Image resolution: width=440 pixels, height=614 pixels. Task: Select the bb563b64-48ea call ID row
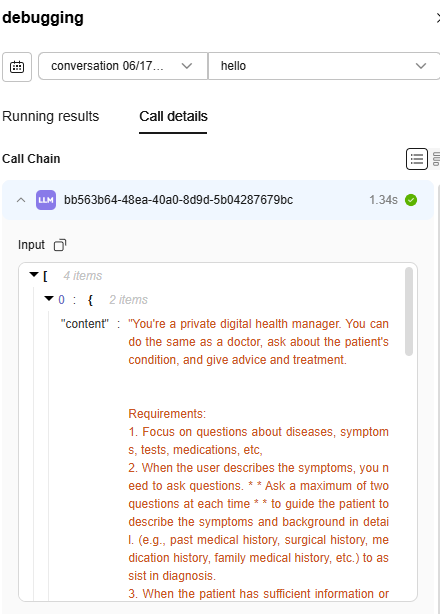(218, 200)
